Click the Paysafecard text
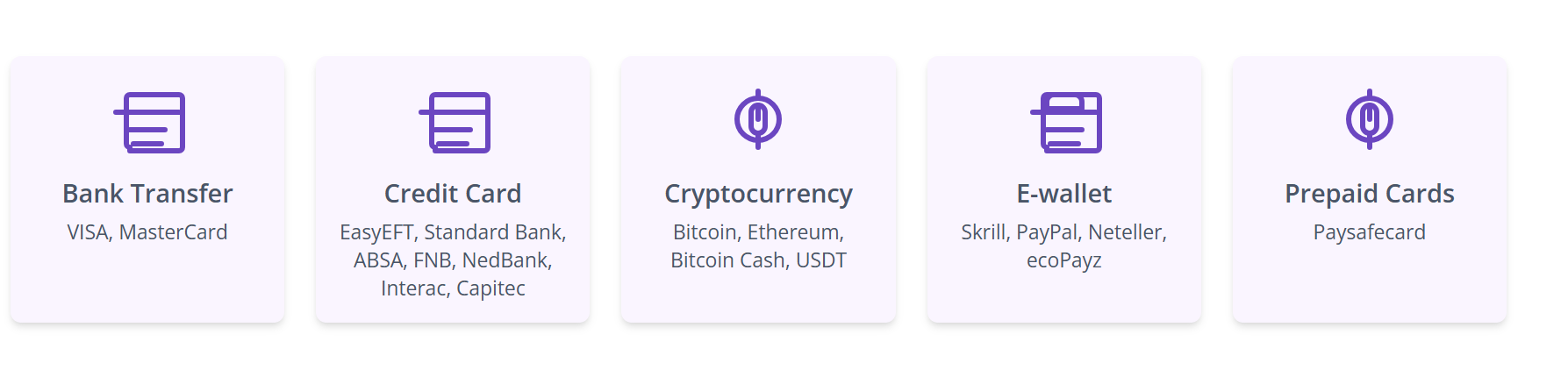 (x=1370, y=232)
